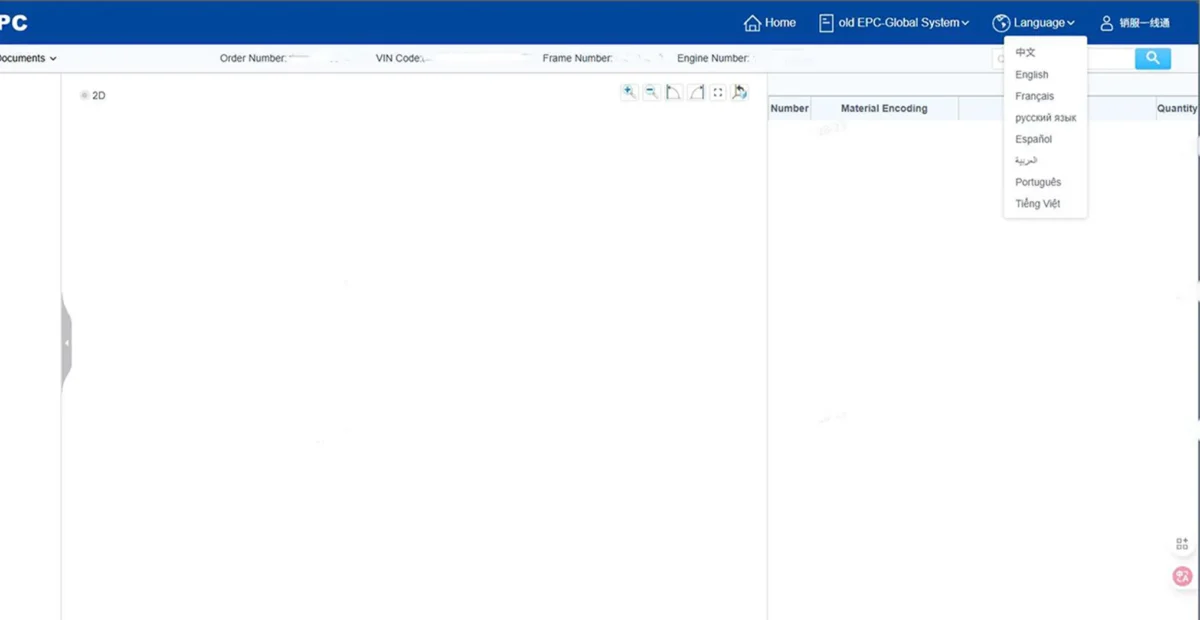Image resolution: width=1200 pixels, height=620 pixels.
Task: Click the zoom in magnifier icon
Action: 629,92
